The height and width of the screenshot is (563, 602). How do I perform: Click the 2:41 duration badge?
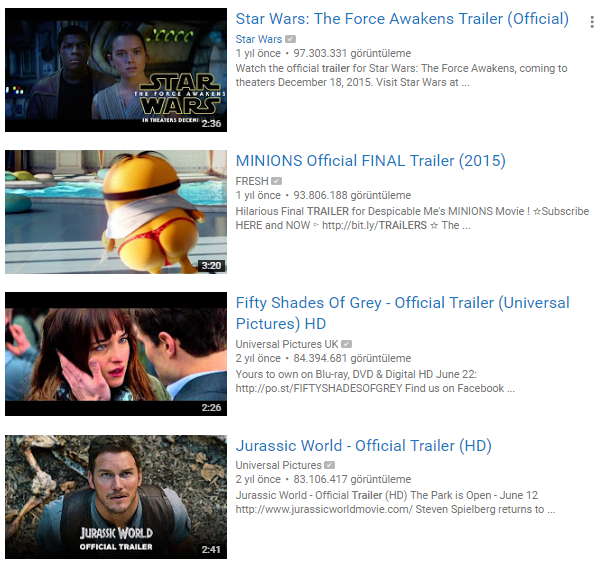[x=211, y=550]
